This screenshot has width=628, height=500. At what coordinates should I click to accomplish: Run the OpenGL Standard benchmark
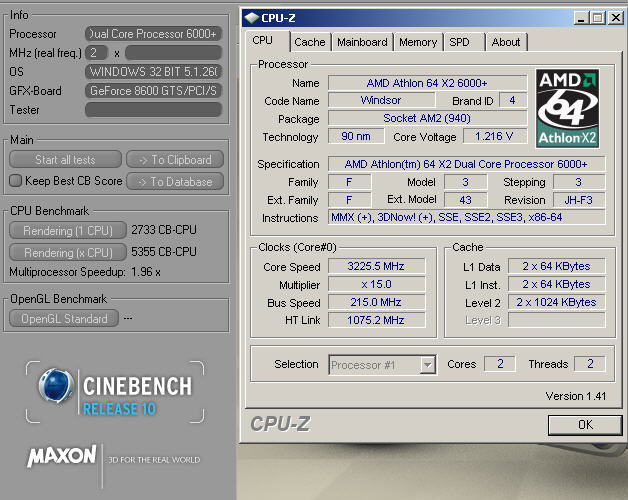[x=64, y=319]
